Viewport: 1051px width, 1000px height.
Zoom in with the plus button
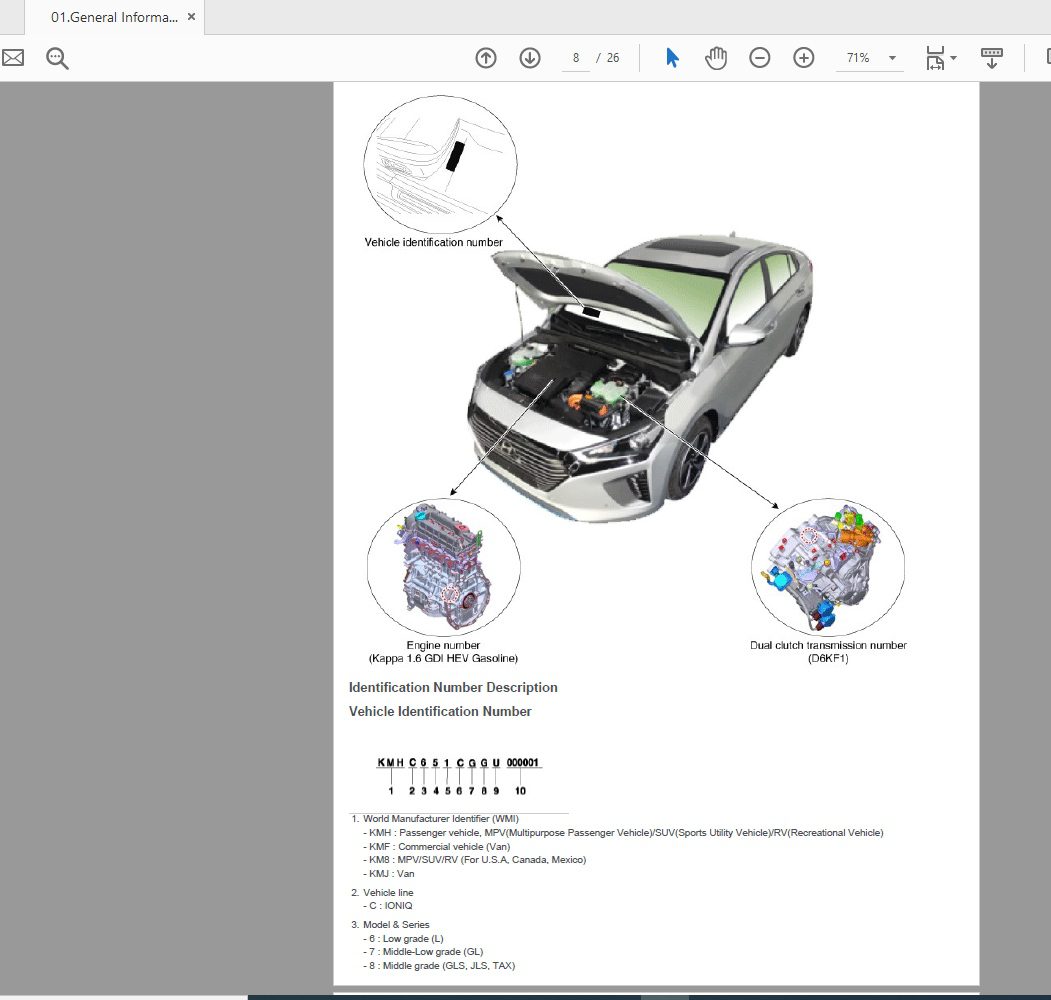point(804,58)
